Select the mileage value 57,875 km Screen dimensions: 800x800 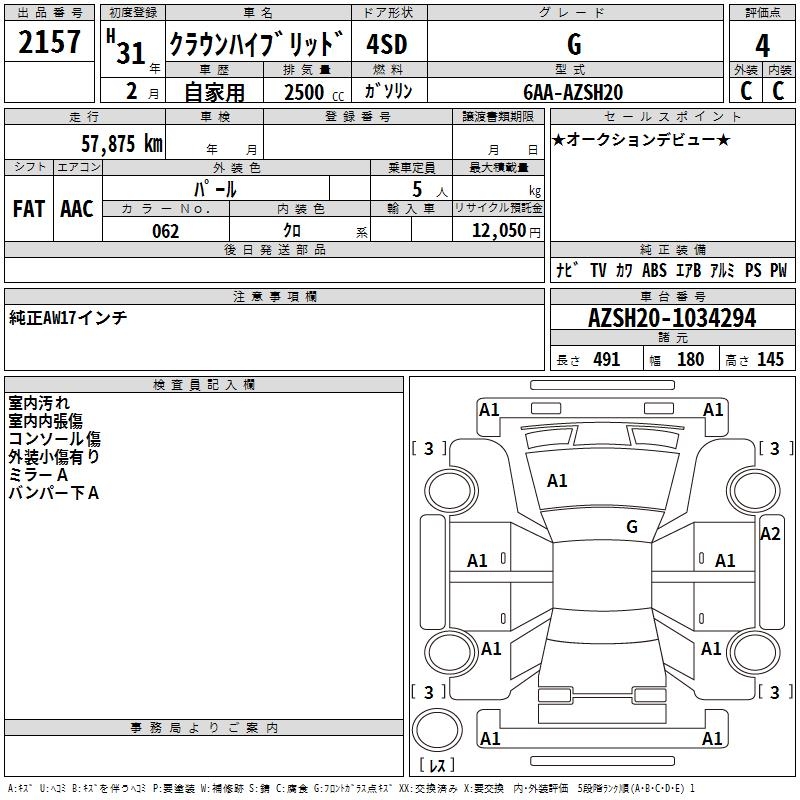click(x=121, y=143)
